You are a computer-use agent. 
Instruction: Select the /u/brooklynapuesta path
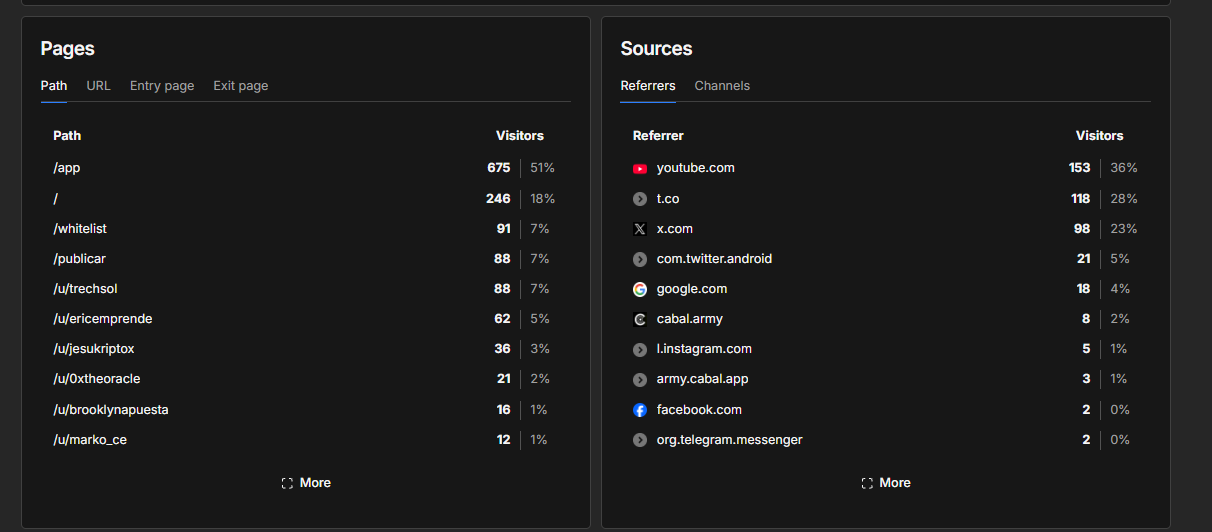pyautogui.click(x=111, y=410)
